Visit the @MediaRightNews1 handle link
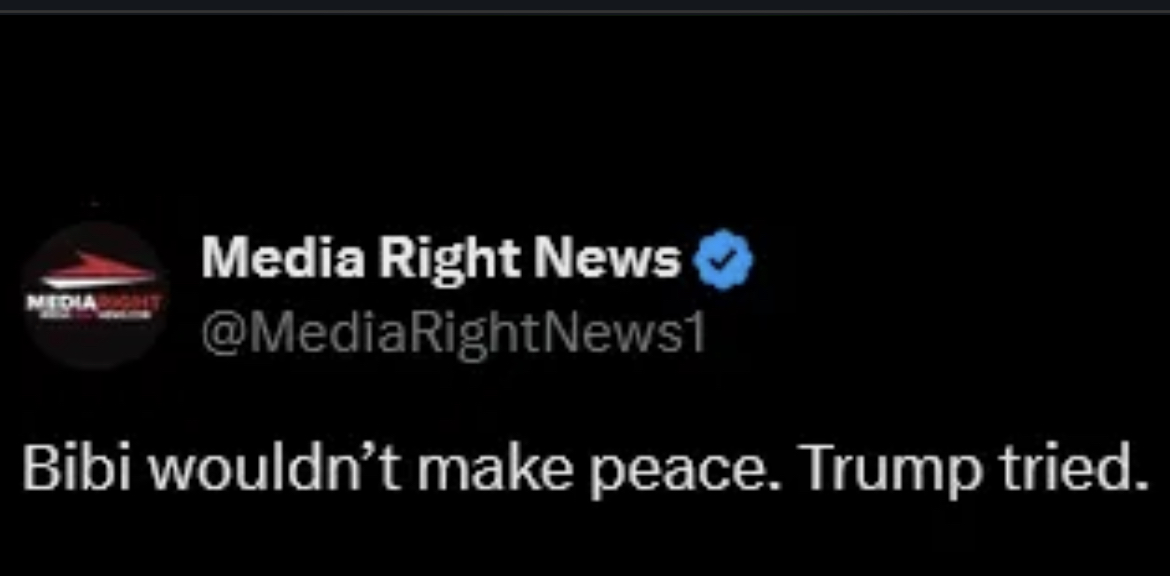This screenshot has height=576, width=1170. 453,334
